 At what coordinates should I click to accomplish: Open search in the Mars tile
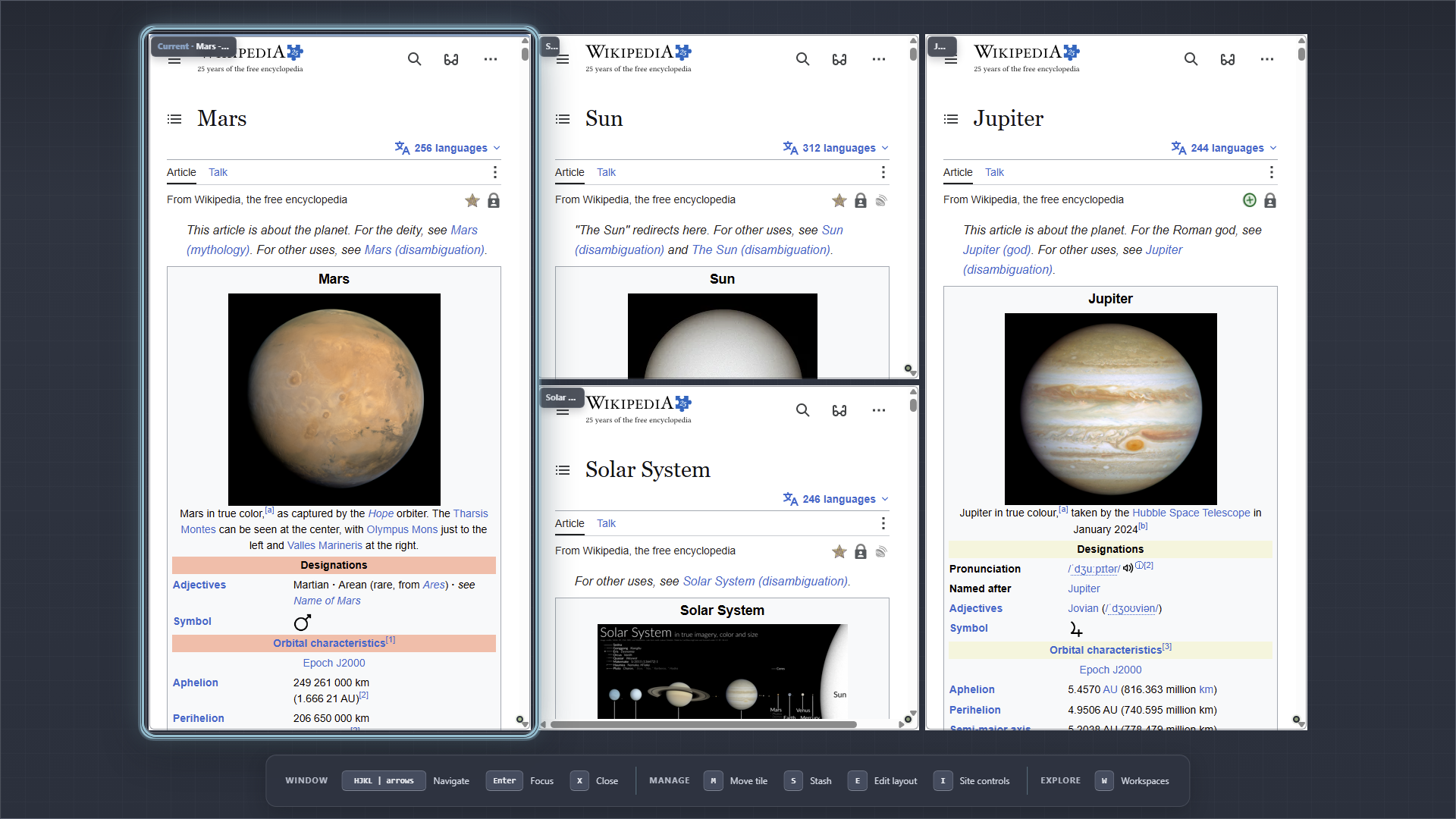(x=414, y=59)
